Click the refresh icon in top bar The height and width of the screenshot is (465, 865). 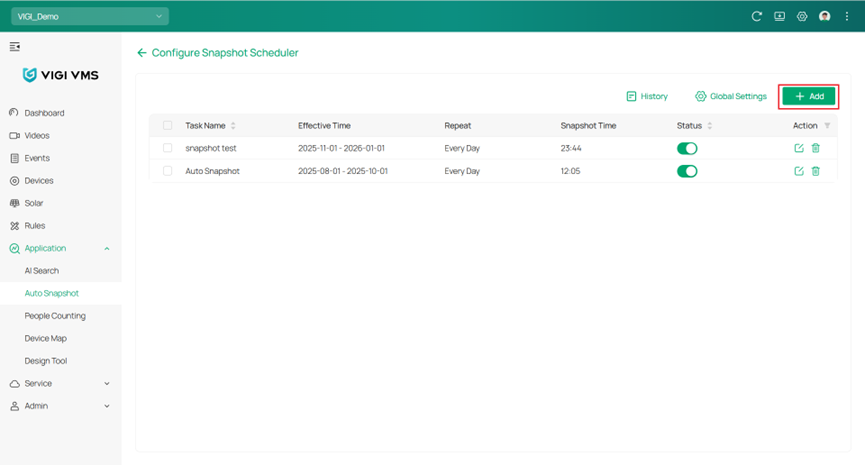756,17
